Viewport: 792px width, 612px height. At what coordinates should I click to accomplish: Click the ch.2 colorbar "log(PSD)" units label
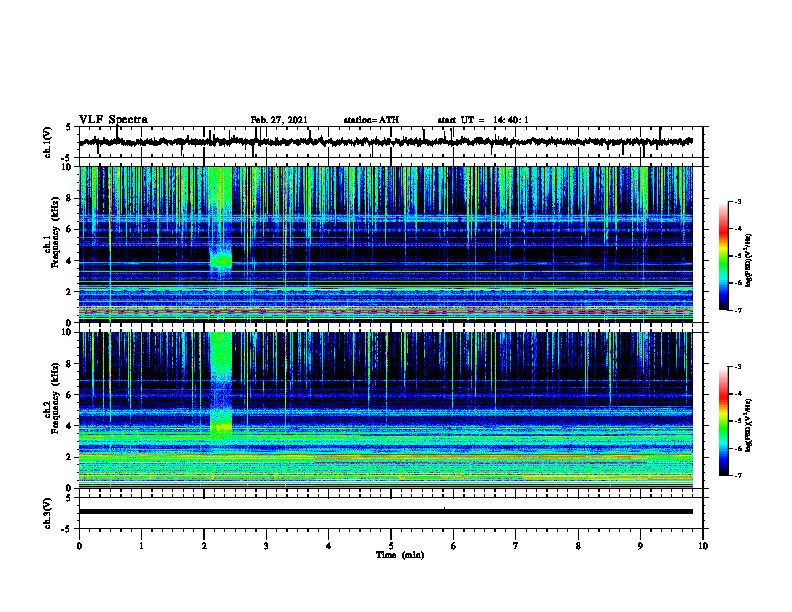[x=749, y=425]
